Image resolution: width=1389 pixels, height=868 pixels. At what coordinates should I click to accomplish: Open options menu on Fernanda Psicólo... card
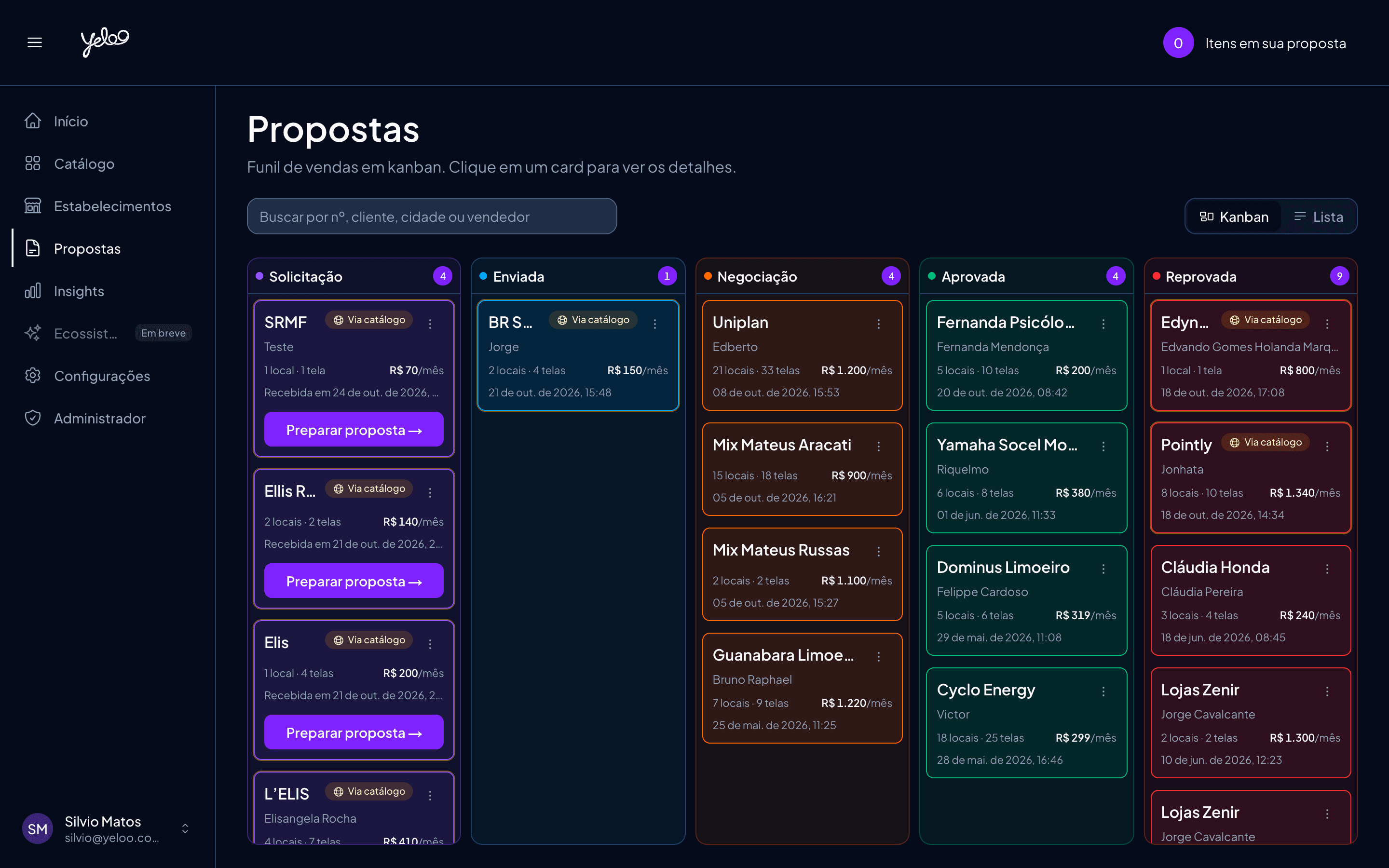[1103, 324]
